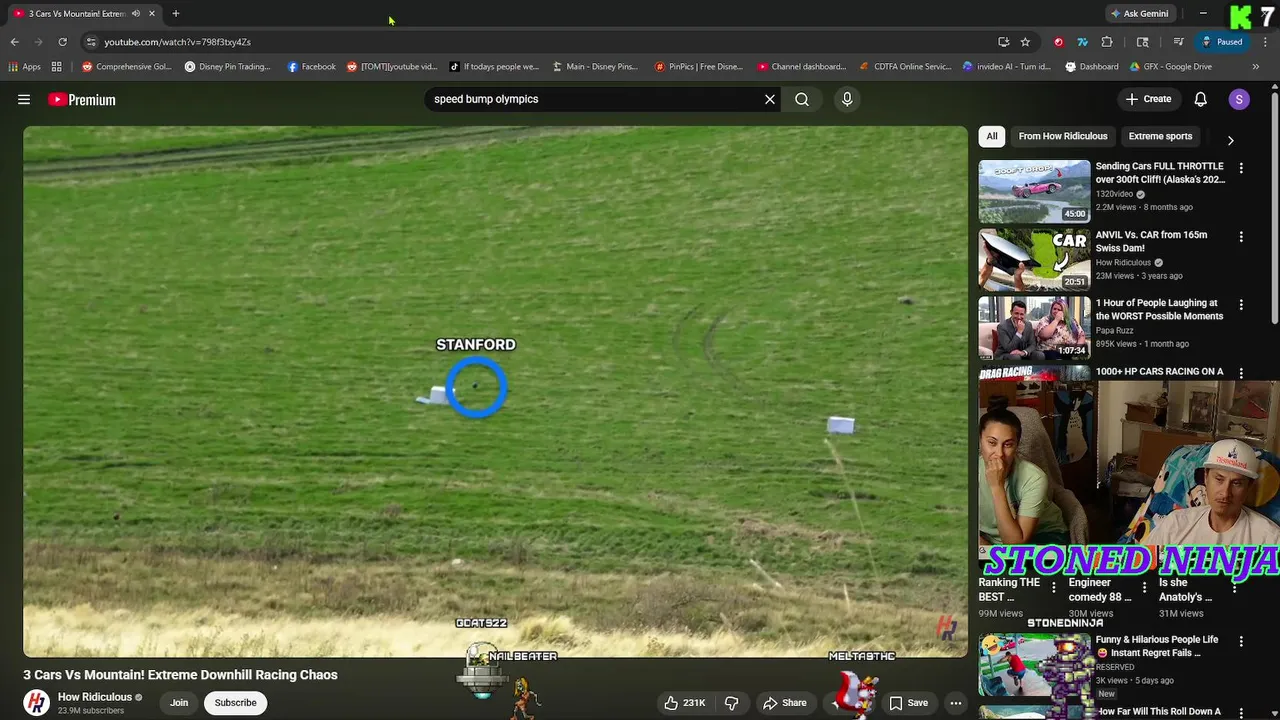Subscribe to How Ridiculous

coord(236,703)
